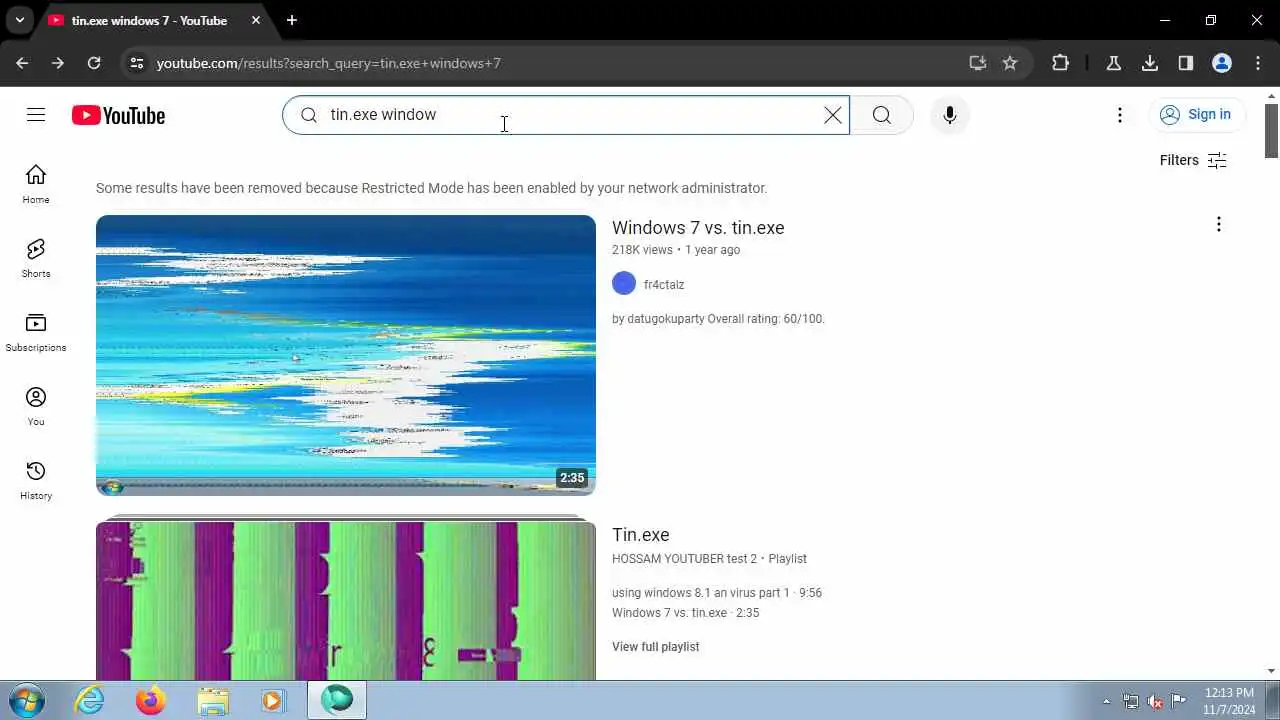Open the YouTube hamburger guide menu

36,115
